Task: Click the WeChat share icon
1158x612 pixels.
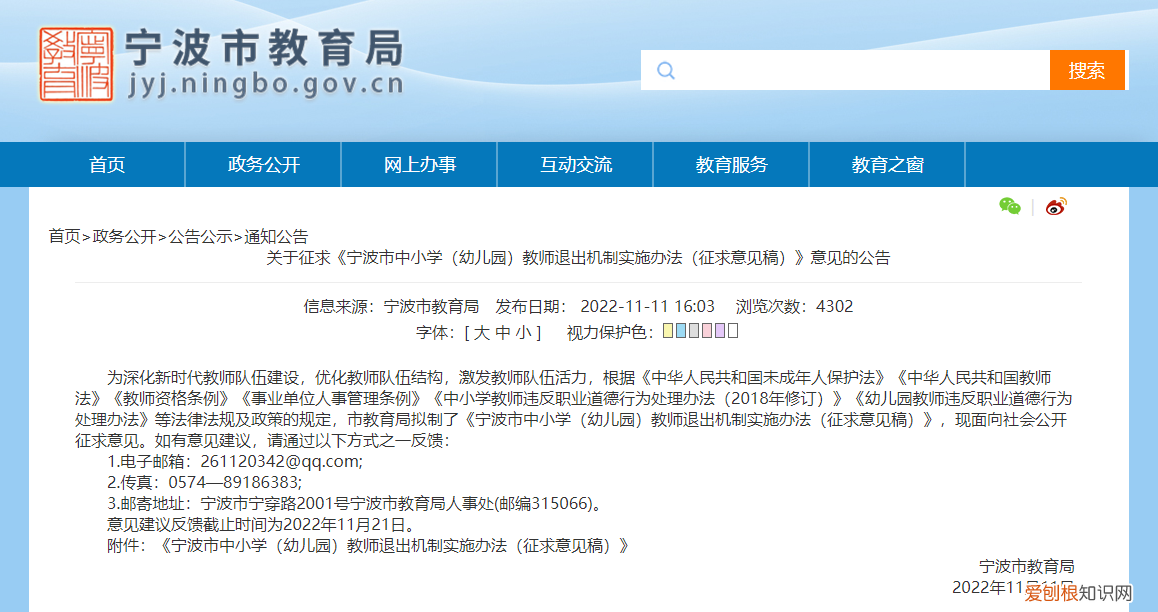Action: [1009, 206]
